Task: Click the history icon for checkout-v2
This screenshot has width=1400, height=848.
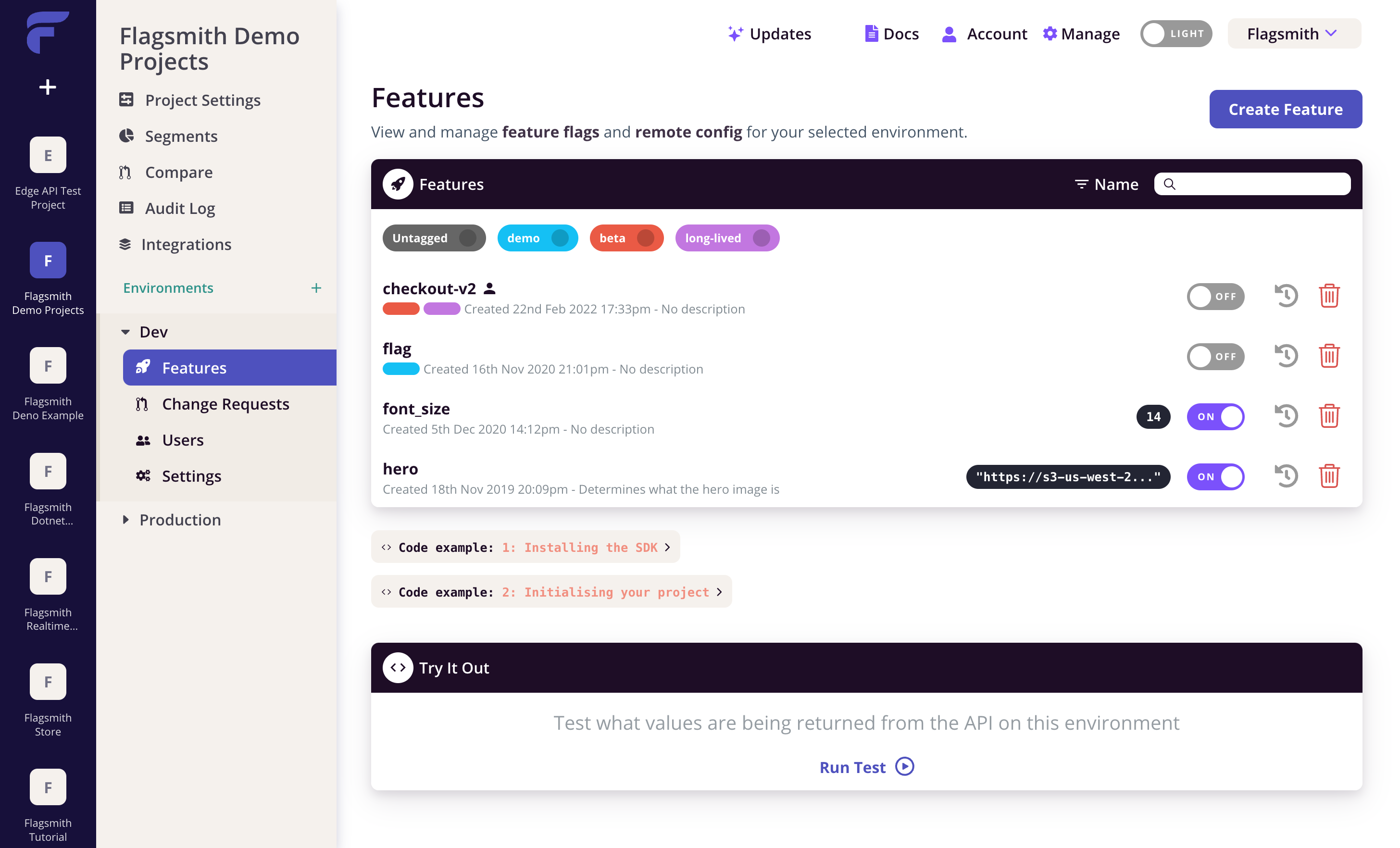Action: tap(1286, 295)
